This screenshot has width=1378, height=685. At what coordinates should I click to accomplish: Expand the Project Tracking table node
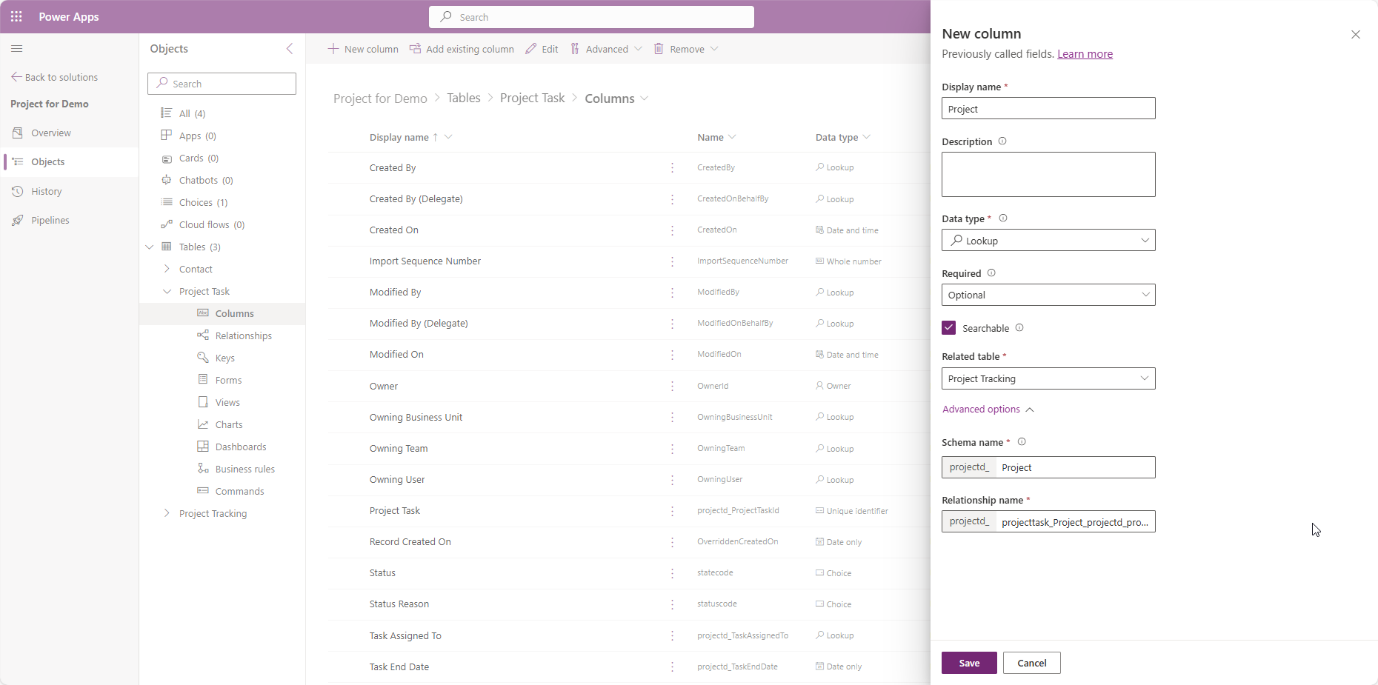point(167,513)
